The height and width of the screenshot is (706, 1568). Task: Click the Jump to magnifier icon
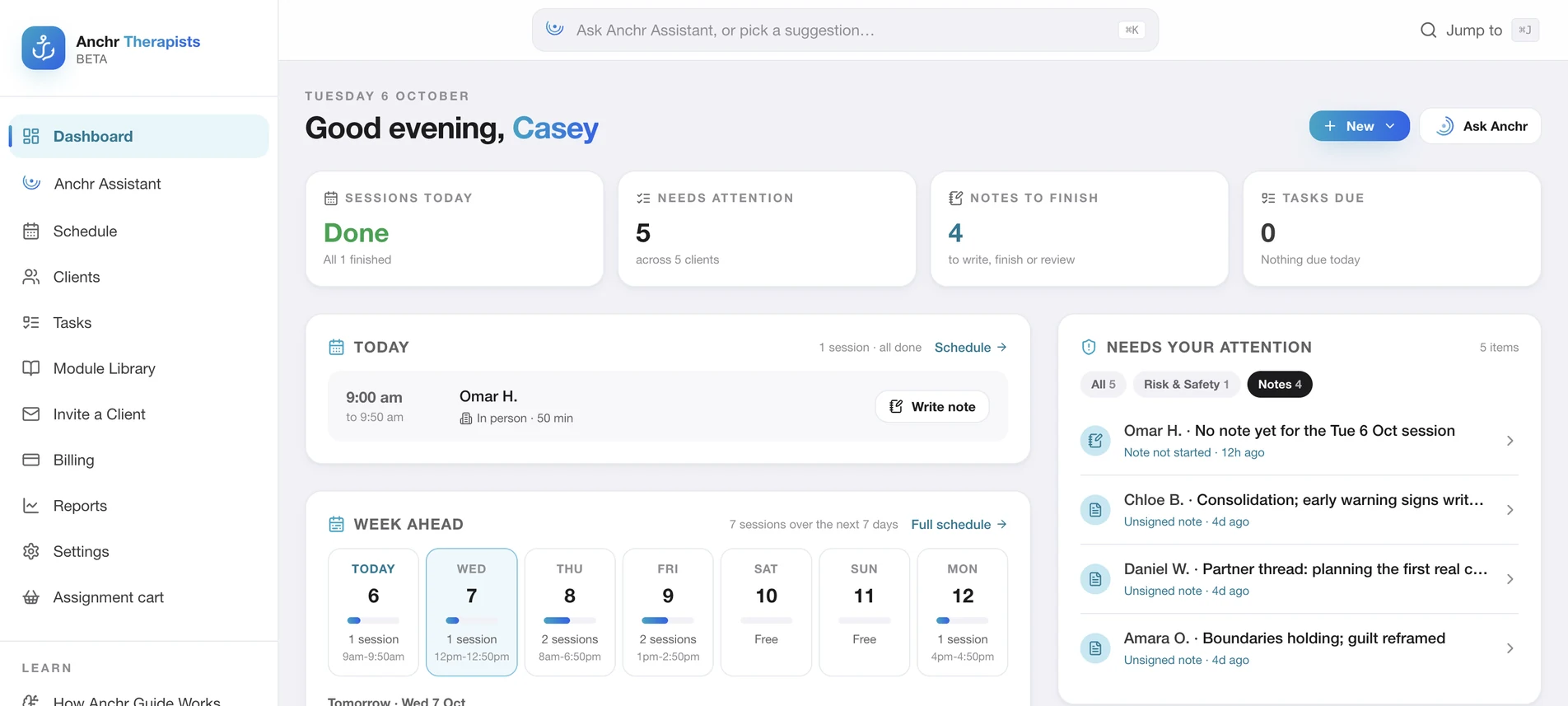pos(1428,30)
